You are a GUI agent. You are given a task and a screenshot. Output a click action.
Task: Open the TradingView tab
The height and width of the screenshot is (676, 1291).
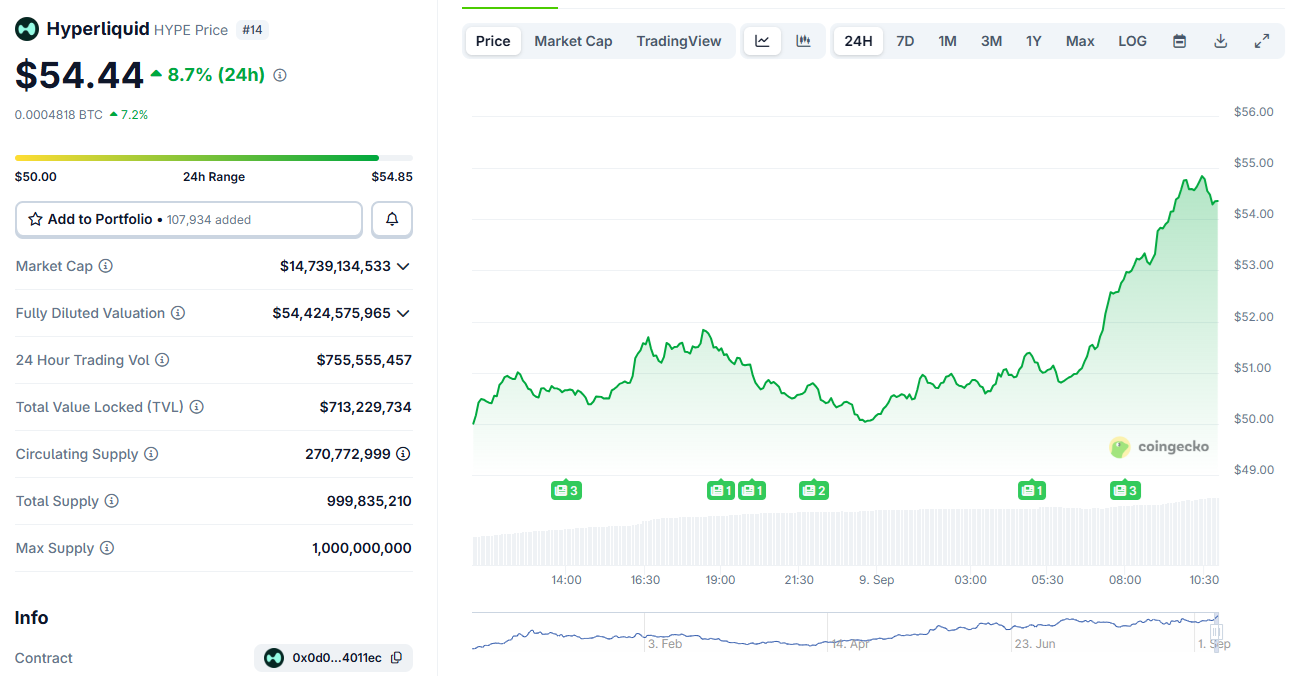point(679,40)
